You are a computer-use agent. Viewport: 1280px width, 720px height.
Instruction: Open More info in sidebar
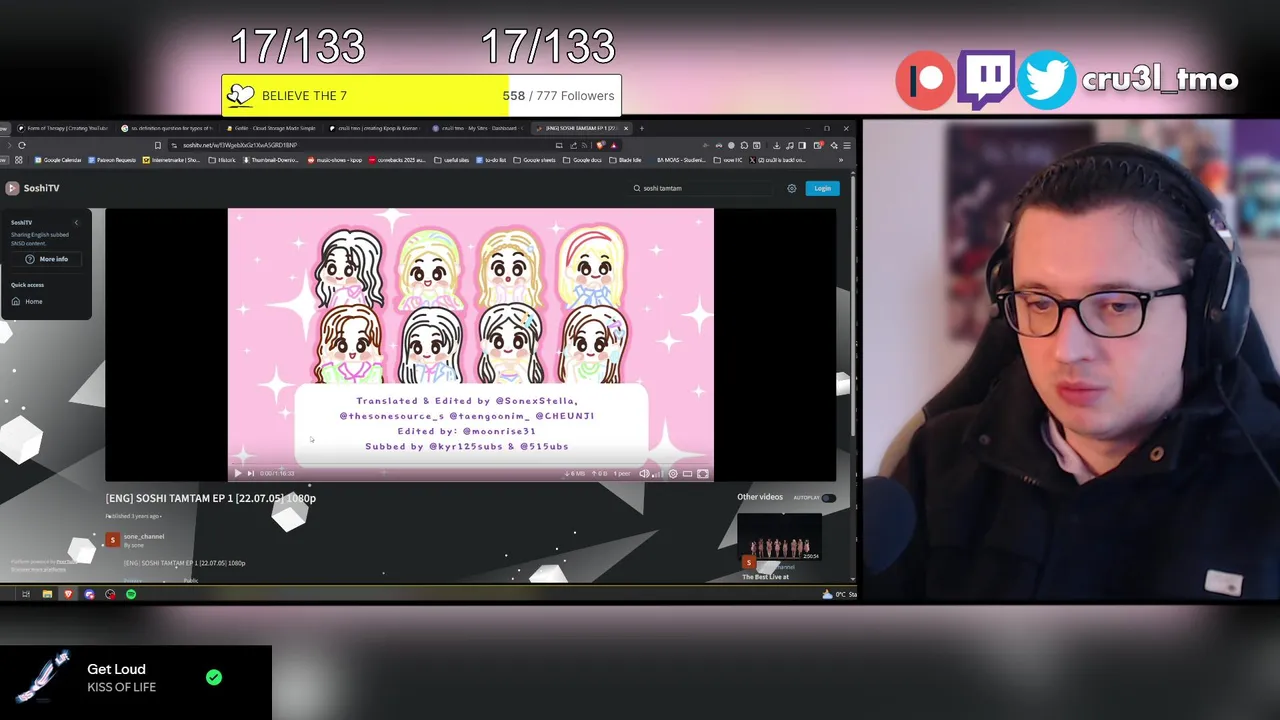[x=46, y=259]
